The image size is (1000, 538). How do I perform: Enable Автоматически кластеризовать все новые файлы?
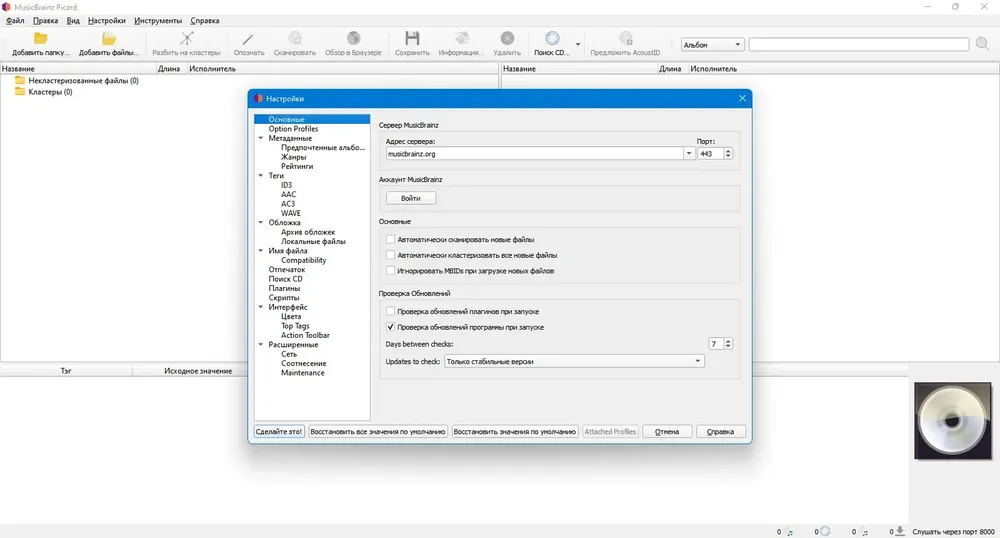[390, 254]
